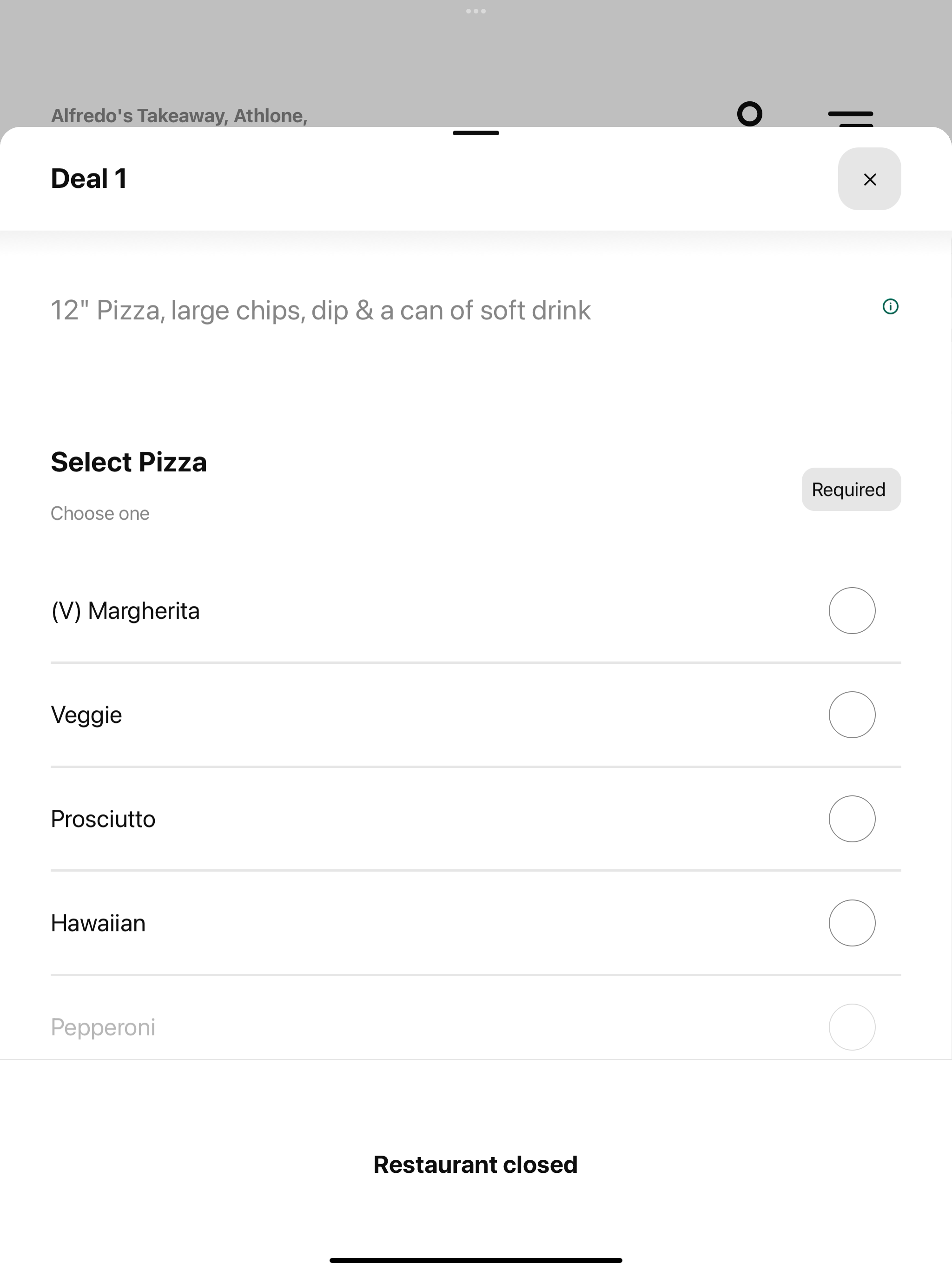Pick the Hawaiian pizza radio button
The height and width of the screenshot is (1270, 952).
click(852, 923)
